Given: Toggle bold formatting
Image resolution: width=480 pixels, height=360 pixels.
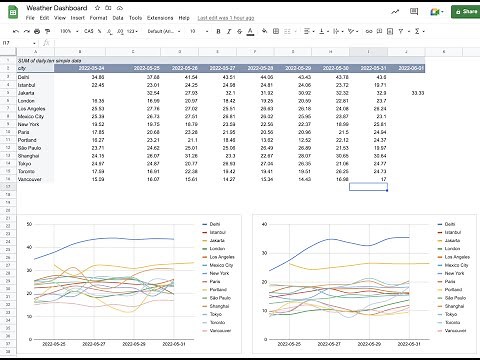Looking at the screenshot, I should (218, 31).
